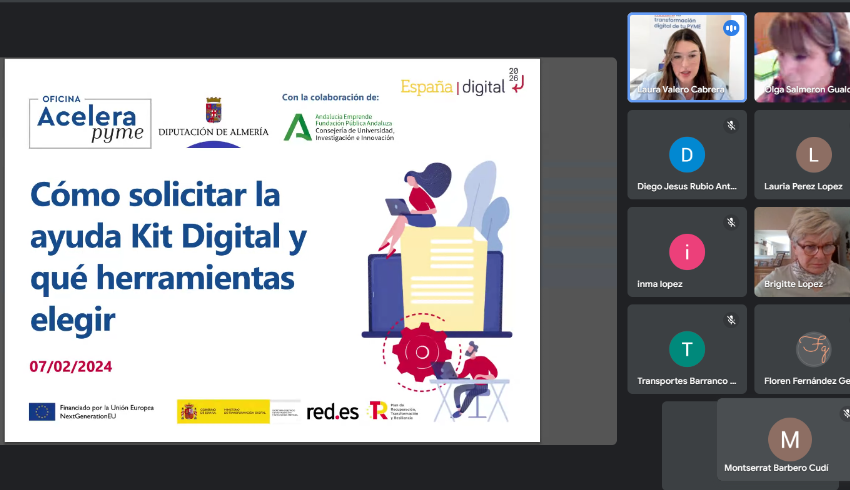Click the muted mic icon on Montserrat's tile

(847, 414)
